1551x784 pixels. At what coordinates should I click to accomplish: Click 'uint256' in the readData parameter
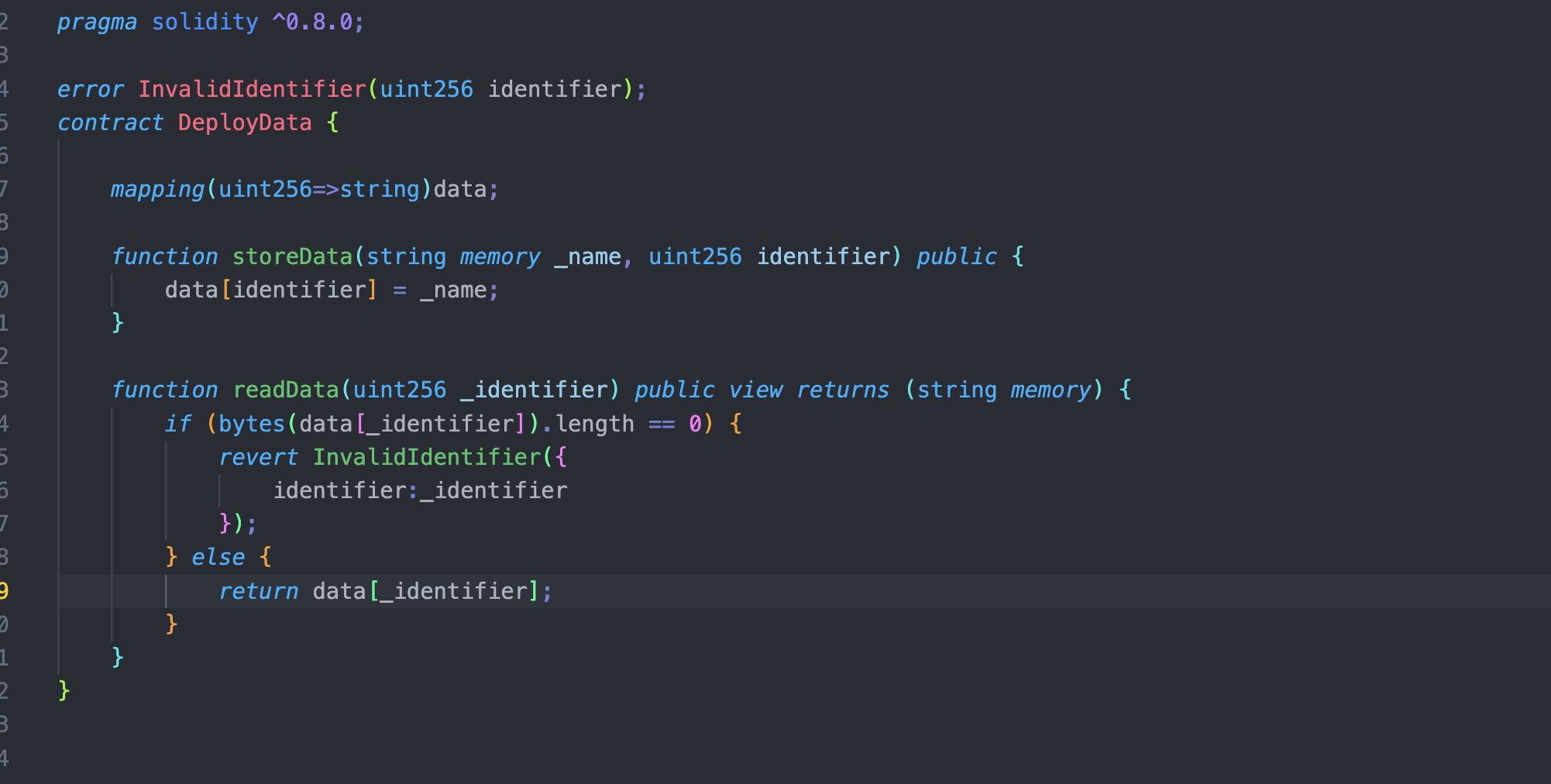(x=400, y=390)
